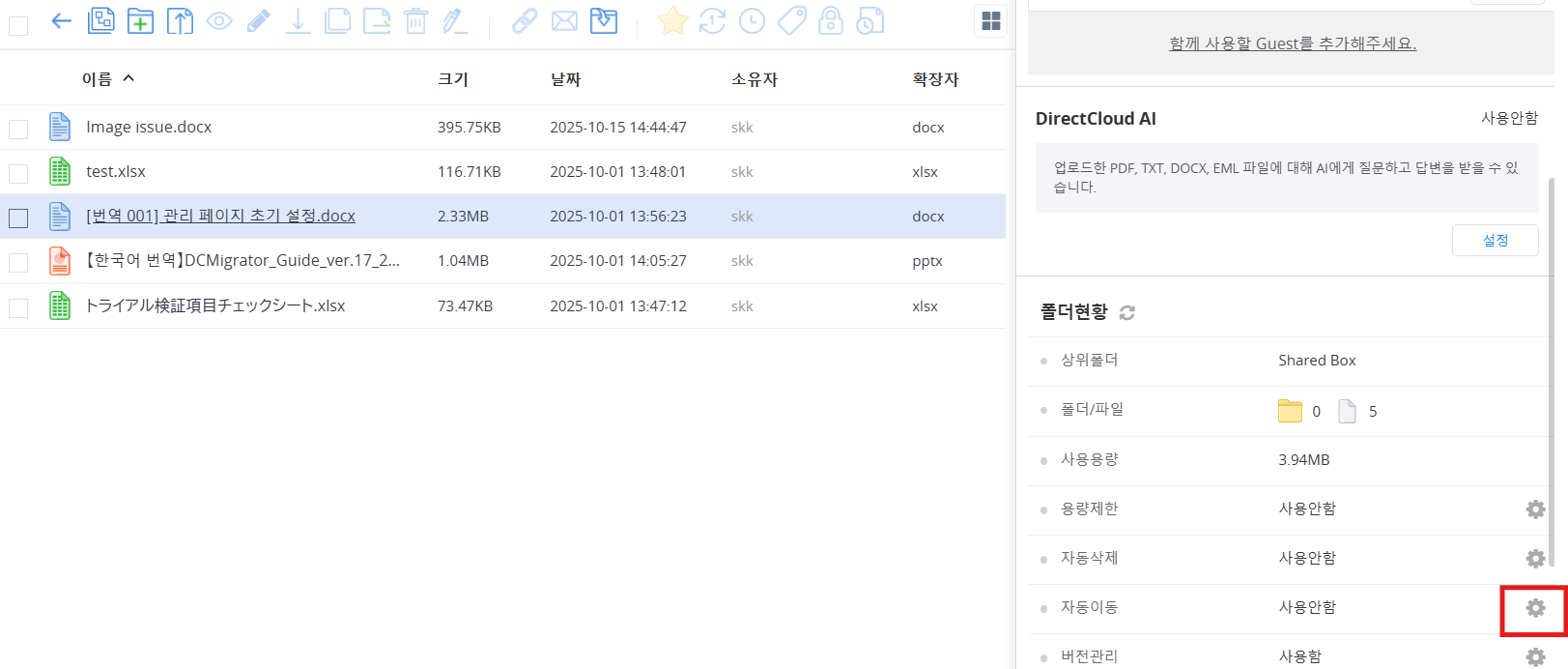The image size is (1568, 669).
Task: Open the 용량제한 settings gear
Action: (x=1534, y=509)
